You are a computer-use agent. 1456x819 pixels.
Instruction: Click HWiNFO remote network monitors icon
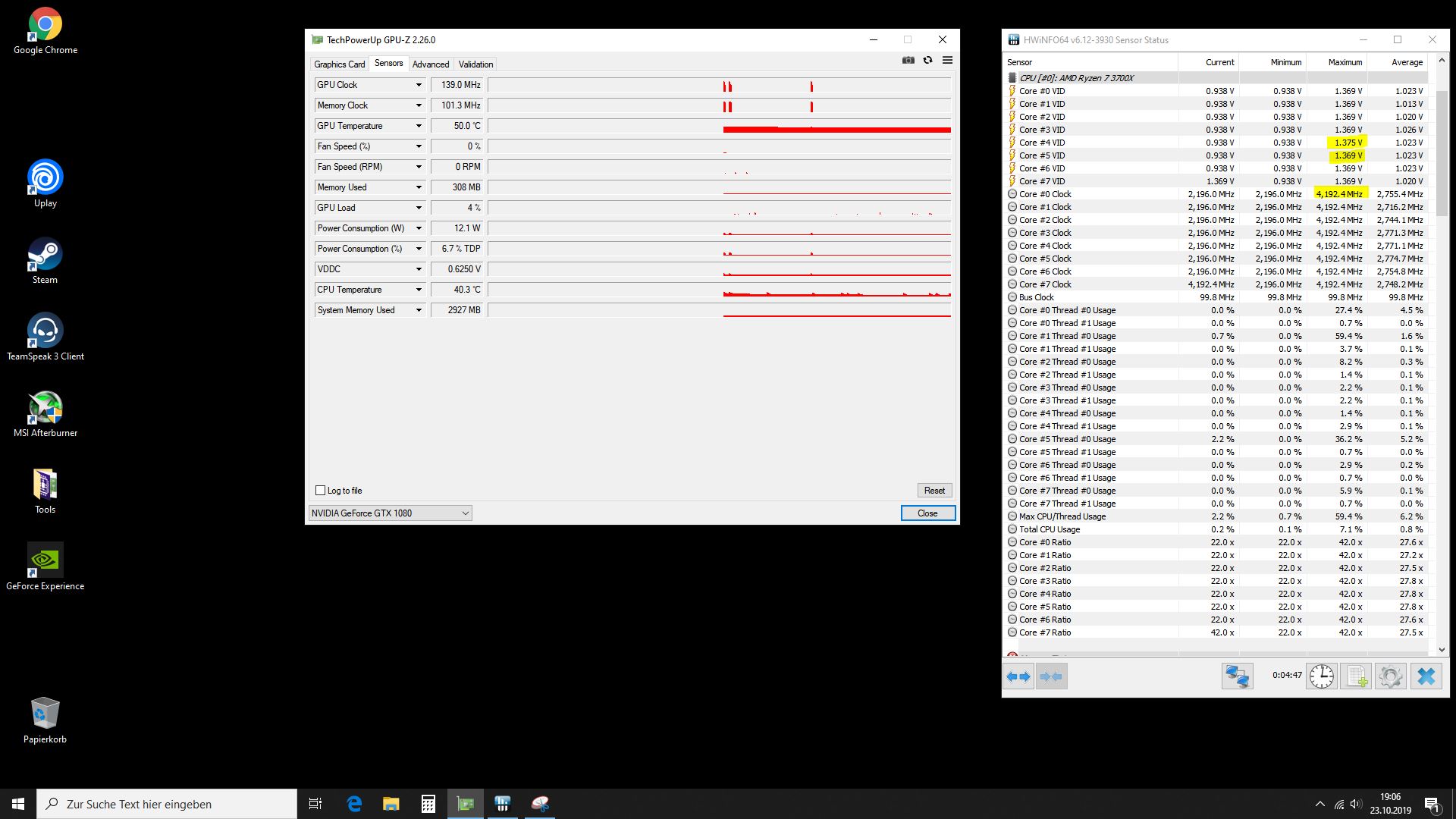pyautogui.click(x=1237, y=676)
